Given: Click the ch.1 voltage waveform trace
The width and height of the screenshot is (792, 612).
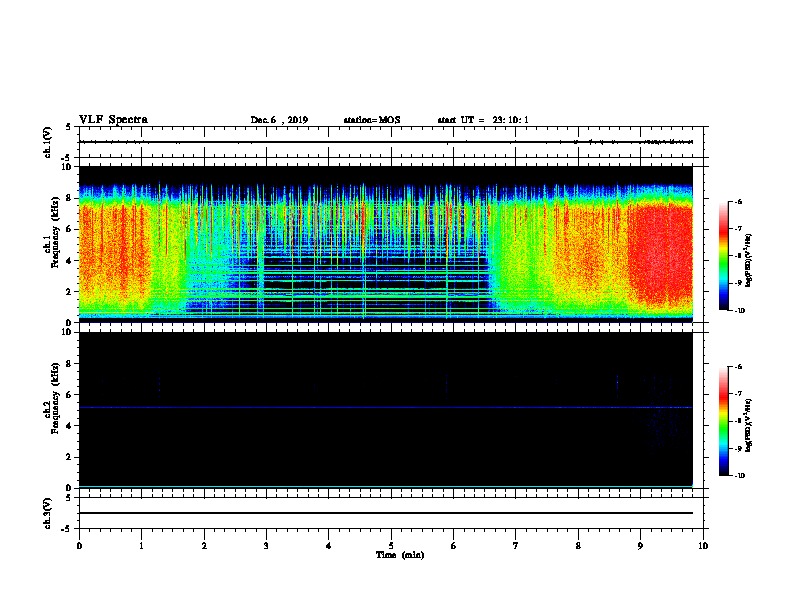Looking at the screenshot, I should click(x=385, y=142).
